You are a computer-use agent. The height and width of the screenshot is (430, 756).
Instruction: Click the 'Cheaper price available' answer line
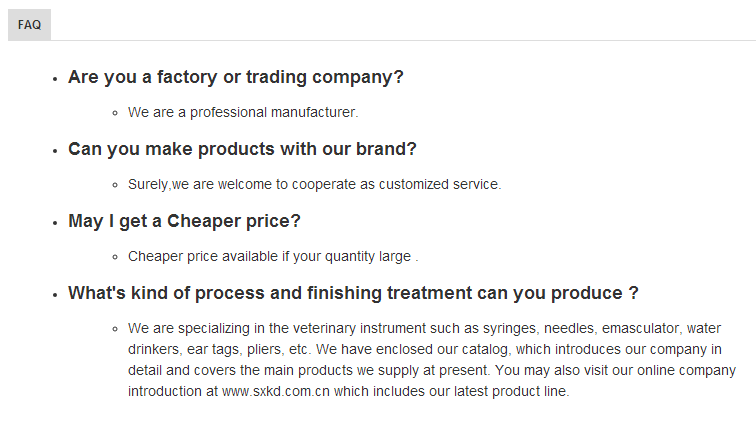(x=273, y=256)
